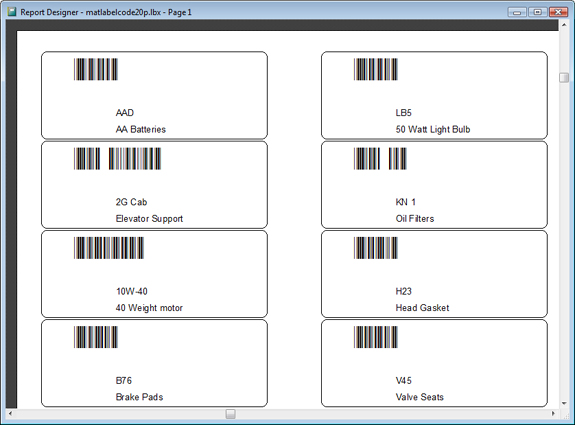This screenshot has width=575, height=425.
Task: Click the 'H23' code text
Action: 403,291
